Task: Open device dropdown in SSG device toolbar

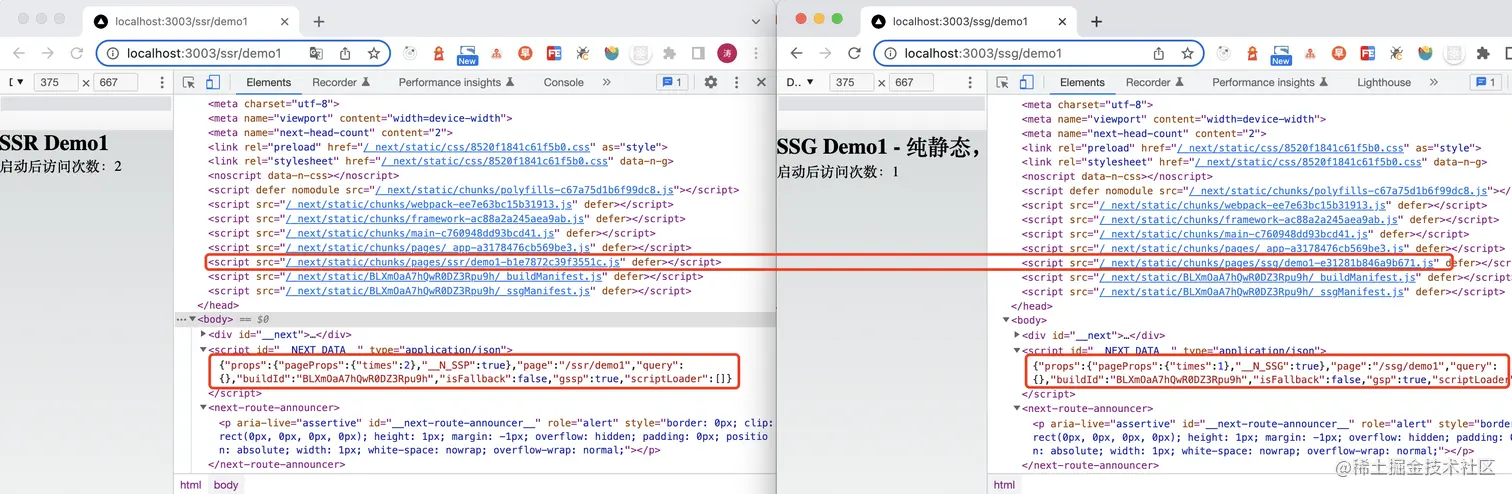Action: click(x=801, y=83)
